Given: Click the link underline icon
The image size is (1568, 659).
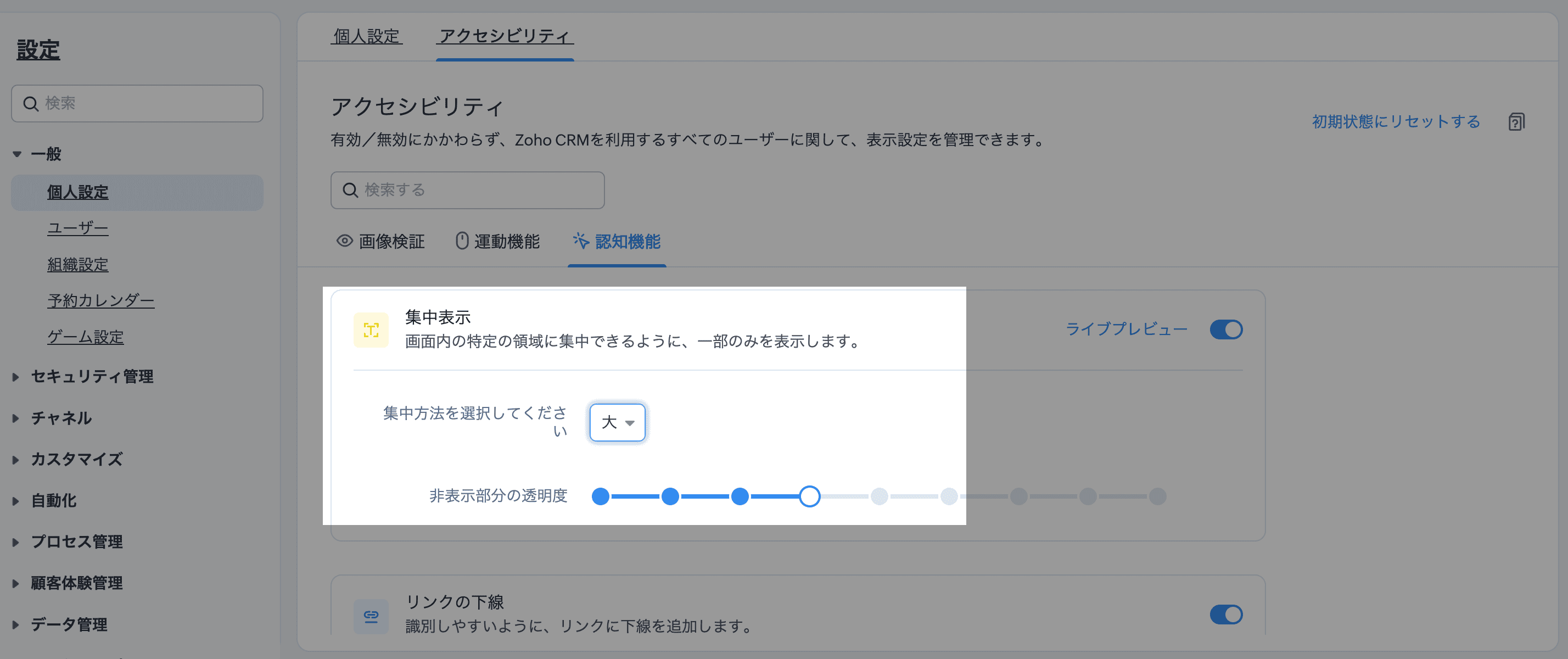Looking at the screenshot, I should (371, 615).
